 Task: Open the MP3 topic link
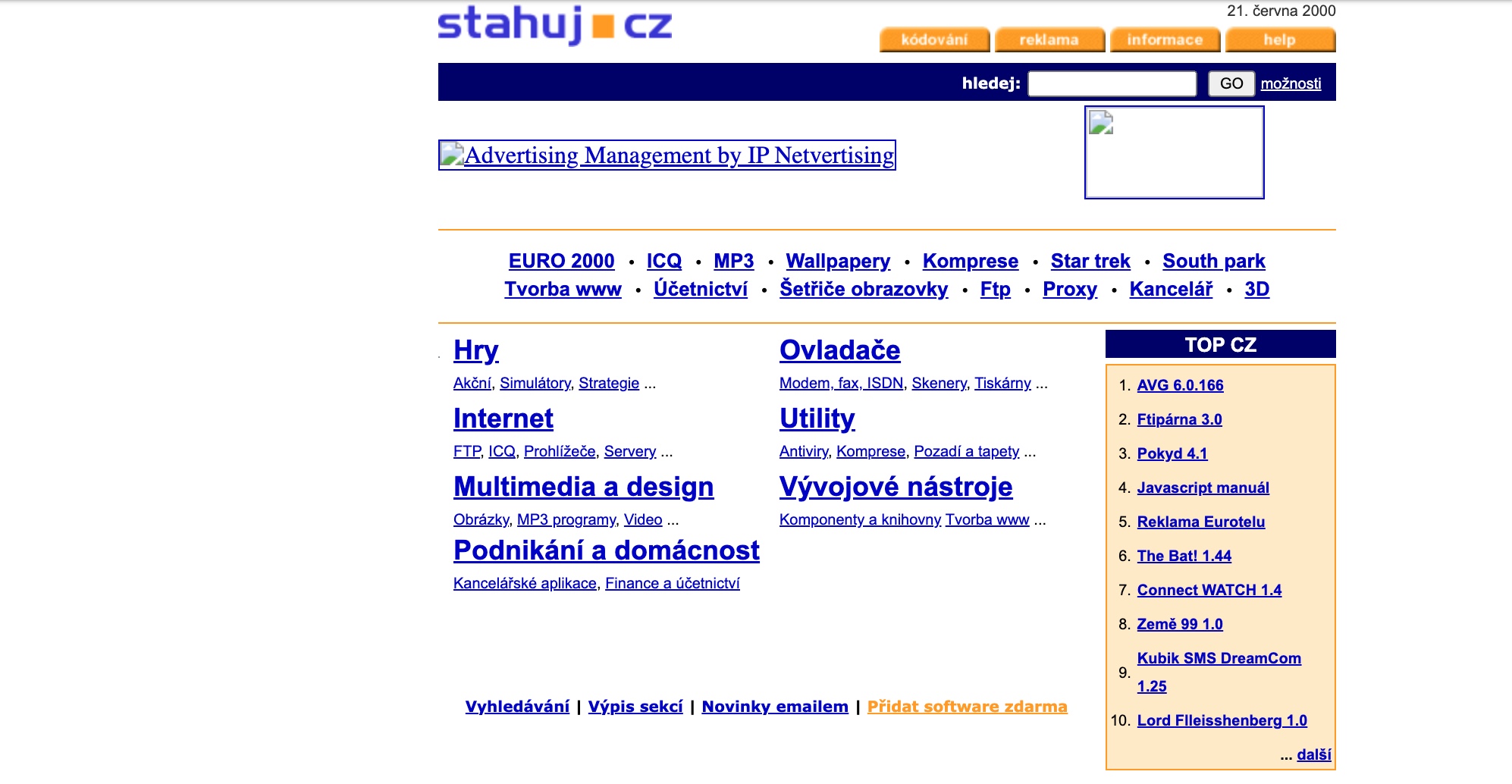pyautogui.click(x=734, y=261)
